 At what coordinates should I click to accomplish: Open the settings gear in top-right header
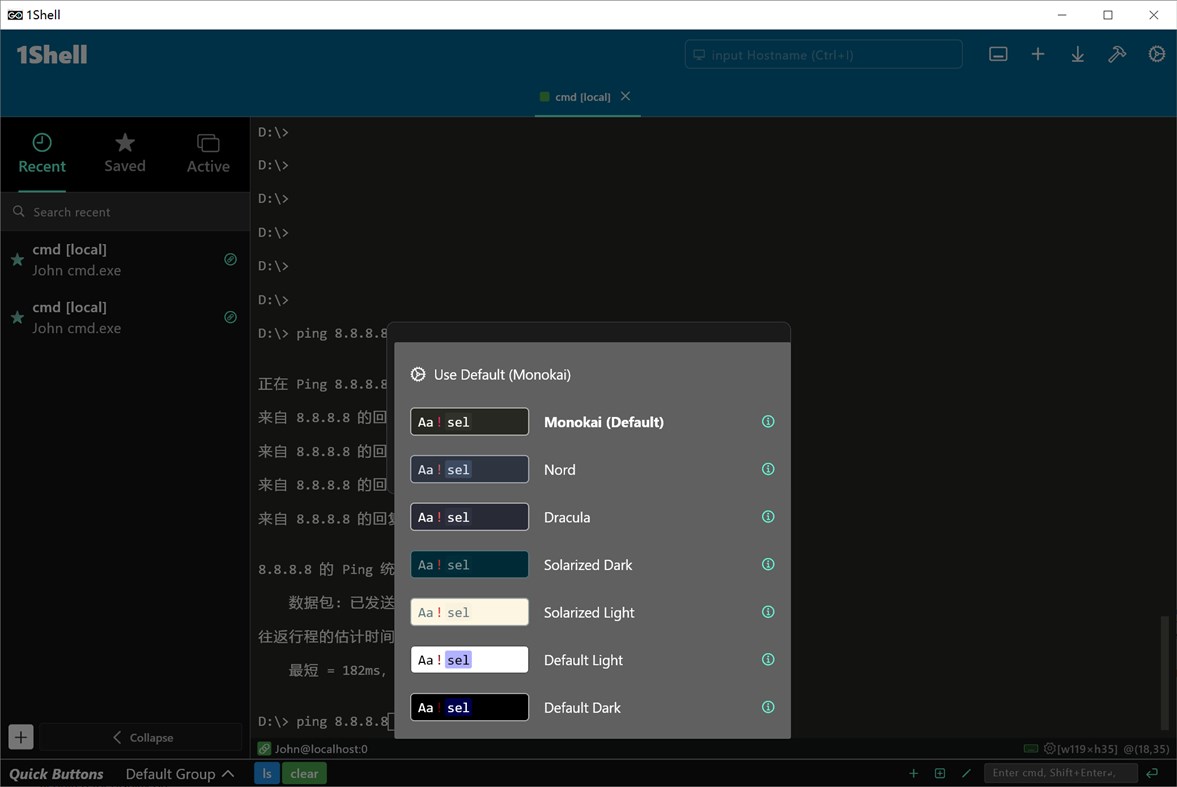[1157, 54]
